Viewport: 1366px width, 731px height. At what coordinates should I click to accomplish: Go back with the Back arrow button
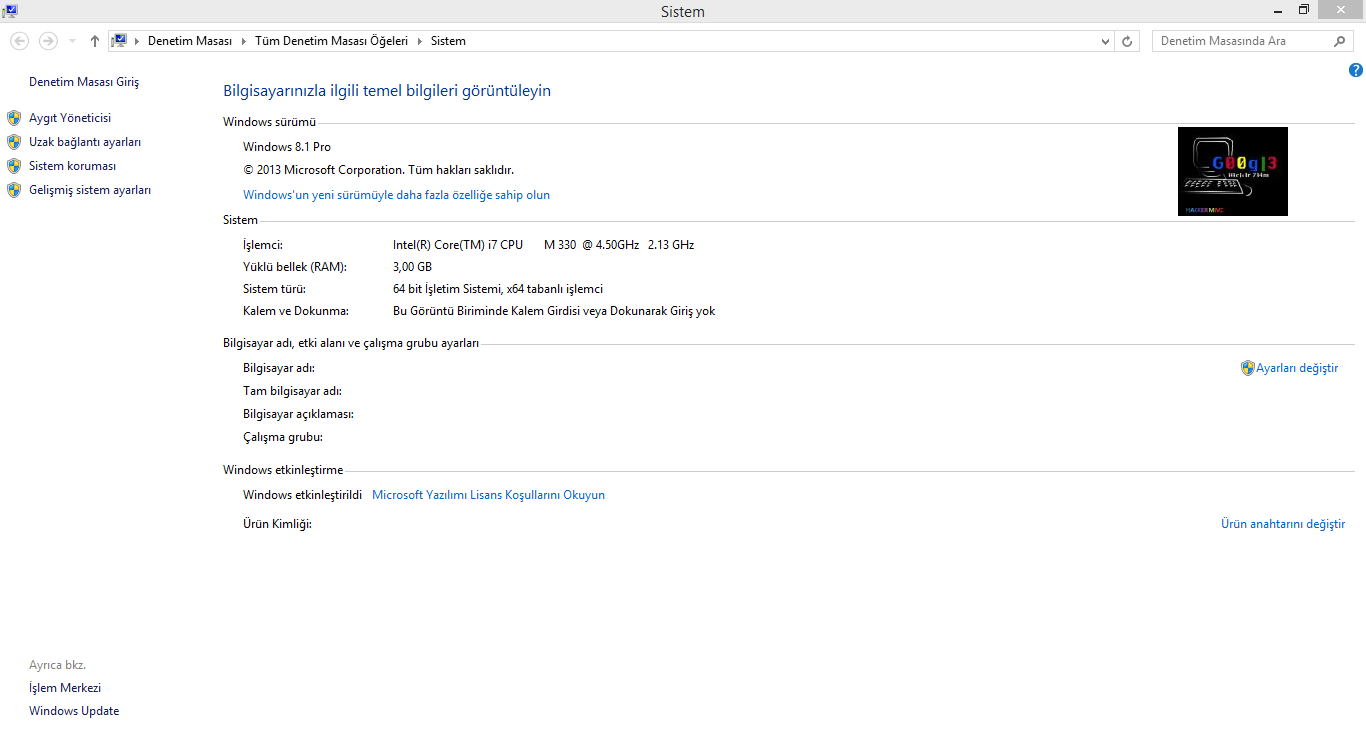pyautogui.click(x=19, y=41)
